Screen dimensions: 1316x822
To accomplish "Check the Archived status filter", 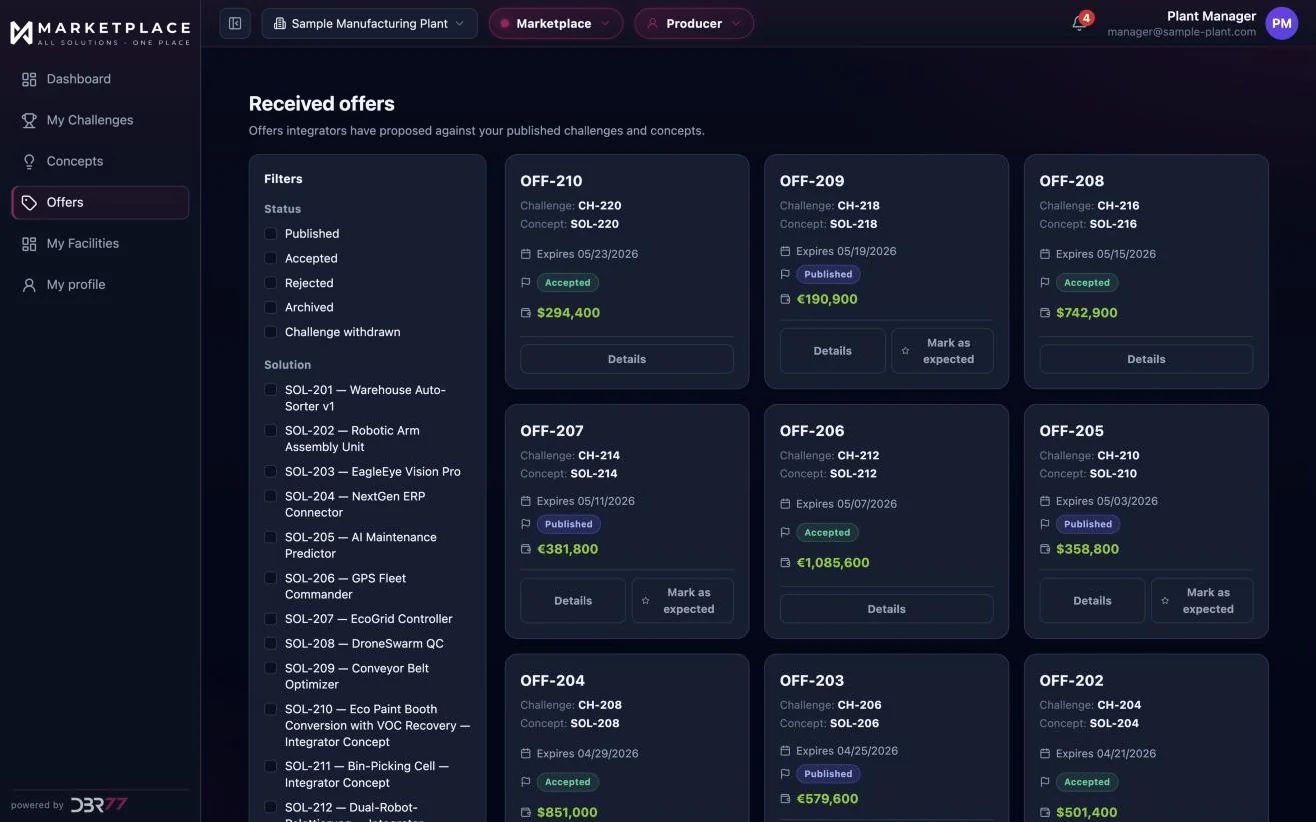I will click(x=270, y=307).
